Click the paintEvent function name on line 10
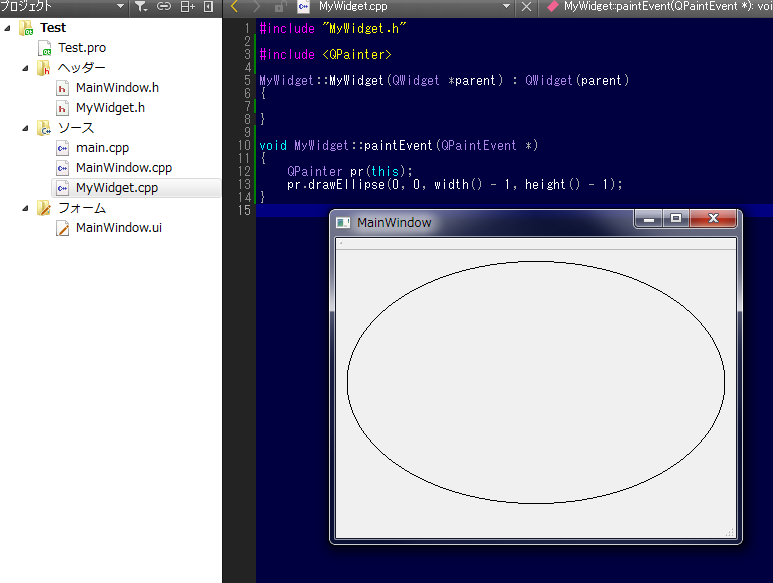Viewport: 773px width, 583px height. [x=398, y=145]
